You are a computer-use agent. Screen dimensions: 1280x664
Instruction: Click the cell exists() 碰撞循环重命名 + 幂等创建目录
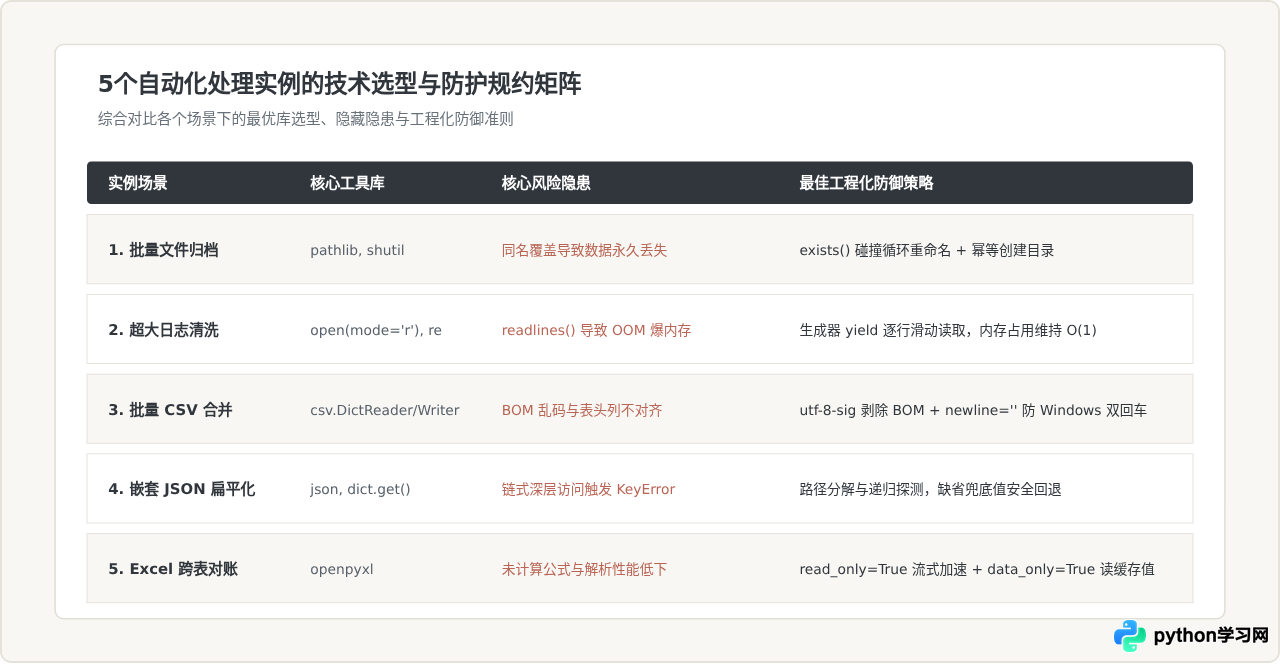927,250
